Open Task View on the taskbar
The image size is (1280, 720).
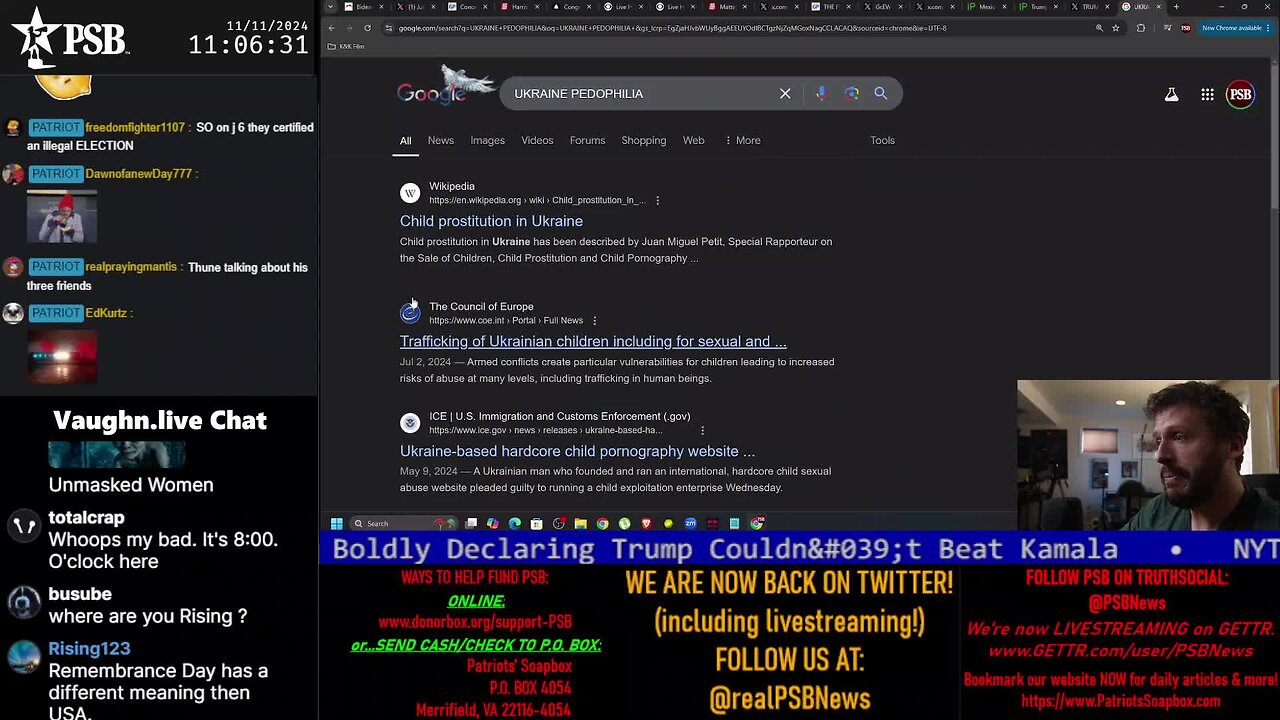(471, 523)
